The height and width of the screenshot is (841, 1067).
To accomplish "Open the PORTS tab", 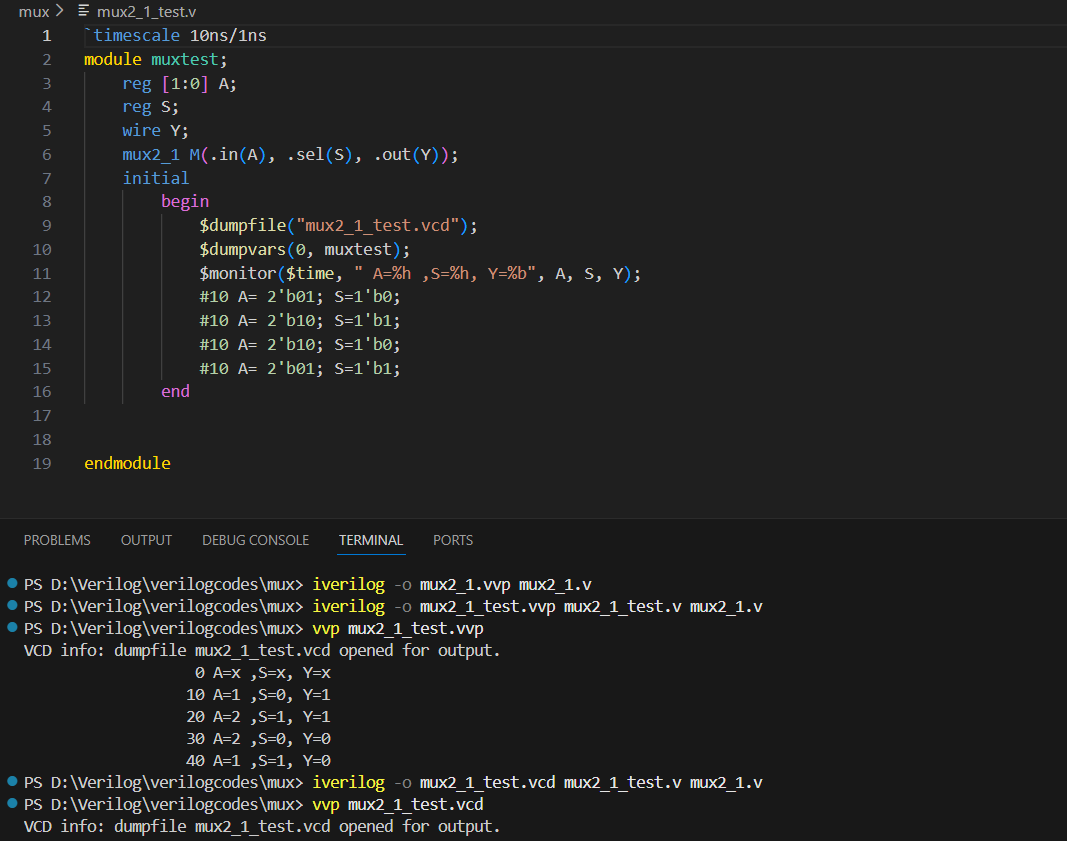I will tap(453, 540).
